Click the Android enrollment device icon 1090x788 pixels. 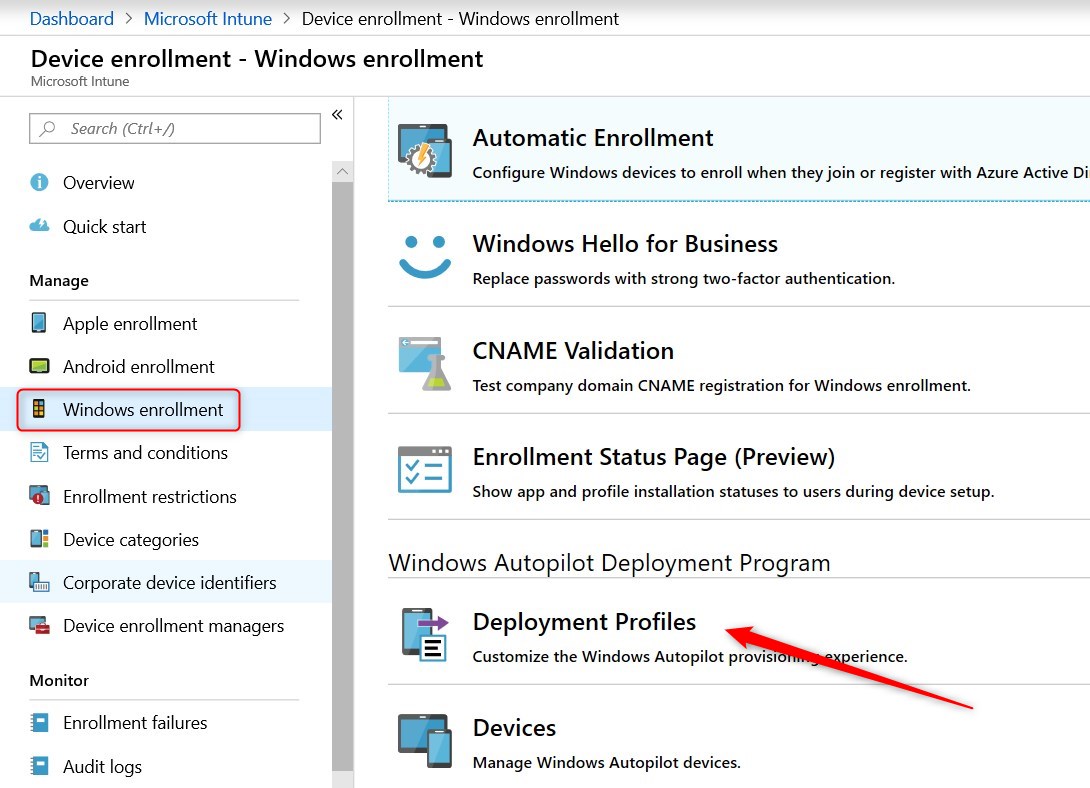coord(40,366)
